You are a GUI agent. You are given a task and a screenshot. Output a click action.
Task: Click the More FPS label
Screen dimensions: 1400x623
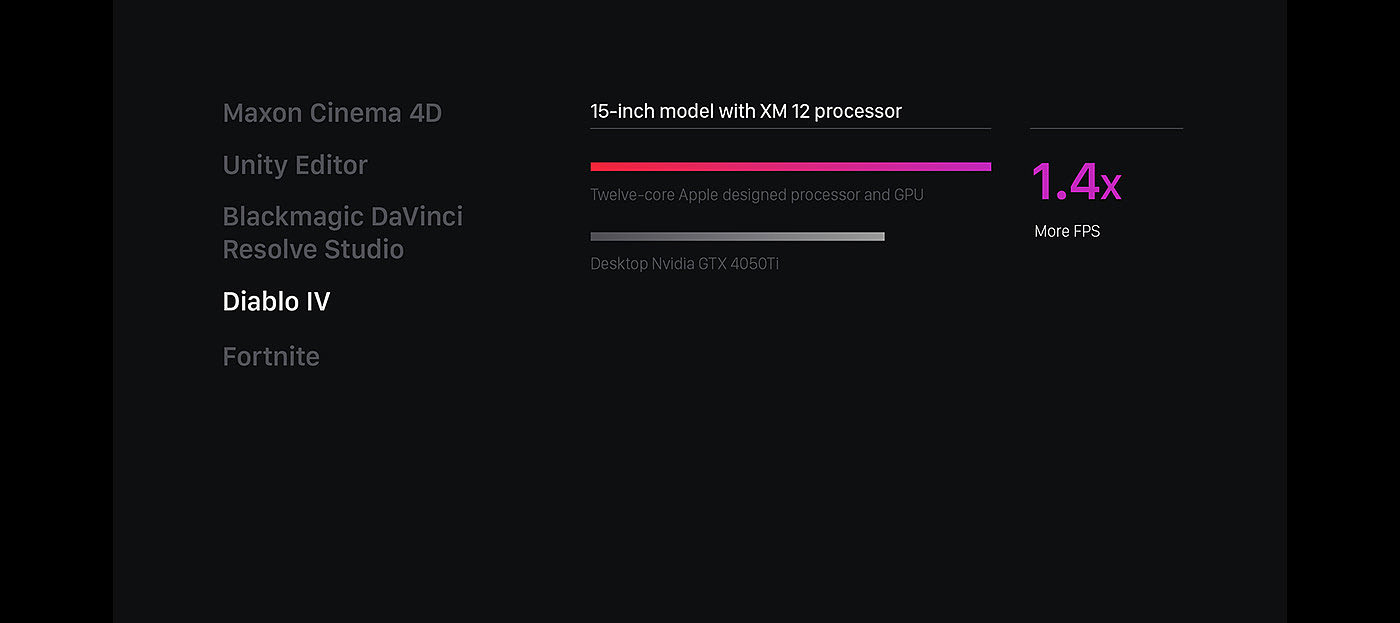(1067, 232)
